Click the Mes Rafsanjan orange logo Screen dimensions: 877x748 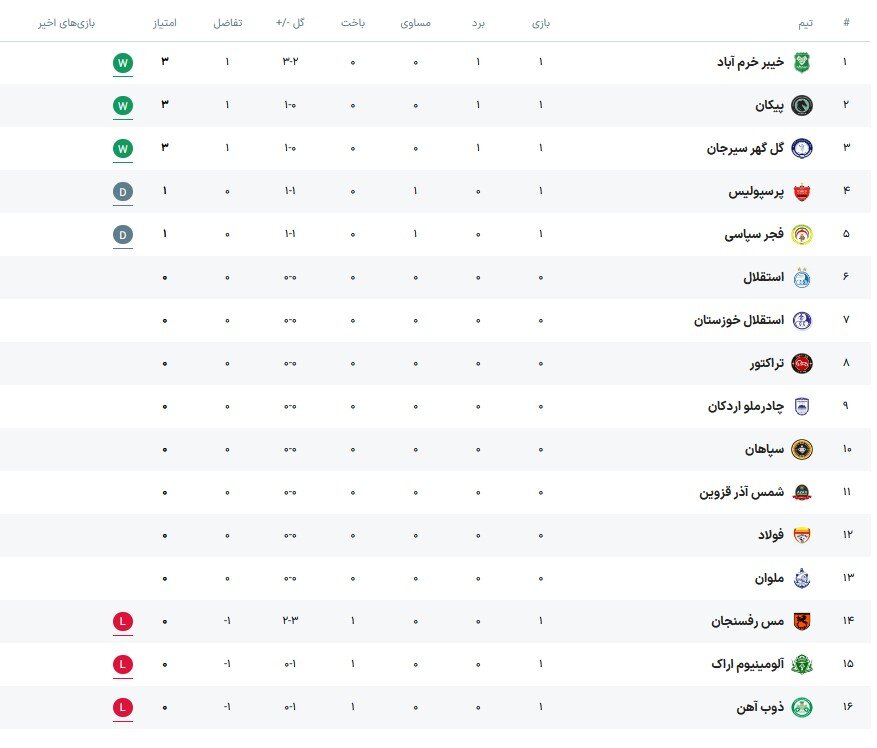(801, 622)
